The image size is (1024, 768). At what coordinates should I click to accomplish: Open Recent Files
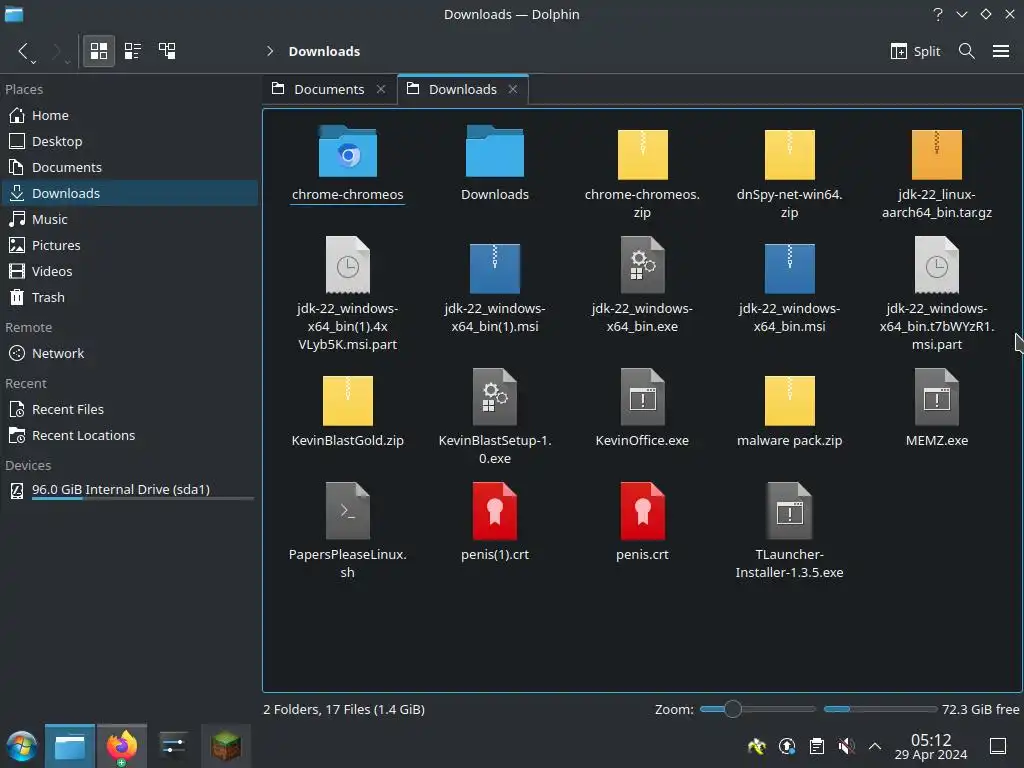129,409
